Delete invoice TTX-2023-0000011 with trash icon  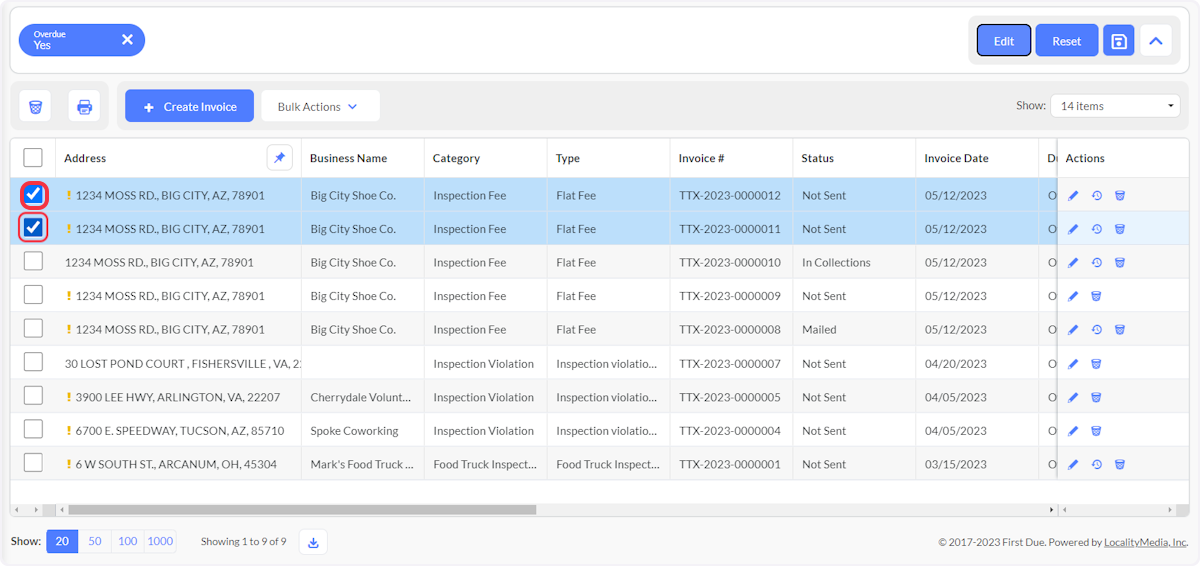coord(1120,229)
